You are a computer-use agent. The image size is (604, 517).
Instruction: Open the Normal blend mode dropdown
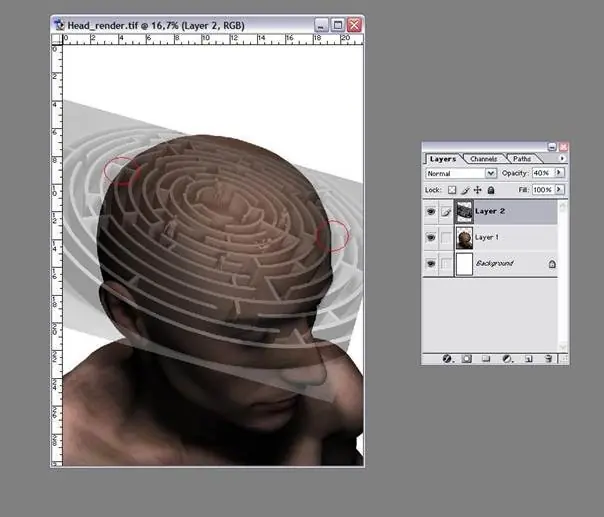460,173
